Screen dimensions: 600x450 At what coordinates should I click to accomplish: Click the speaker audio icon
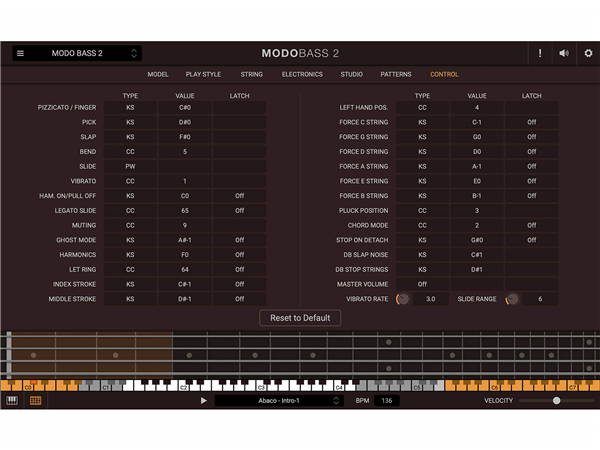pyautogui.click(x=564, y=53)
